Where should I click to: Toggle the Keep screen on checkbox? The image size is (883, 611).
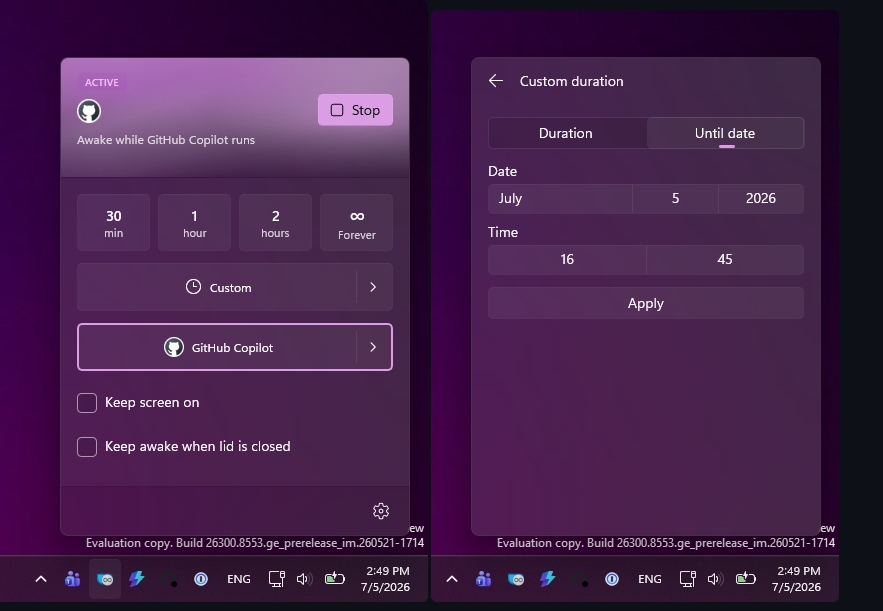87,403
